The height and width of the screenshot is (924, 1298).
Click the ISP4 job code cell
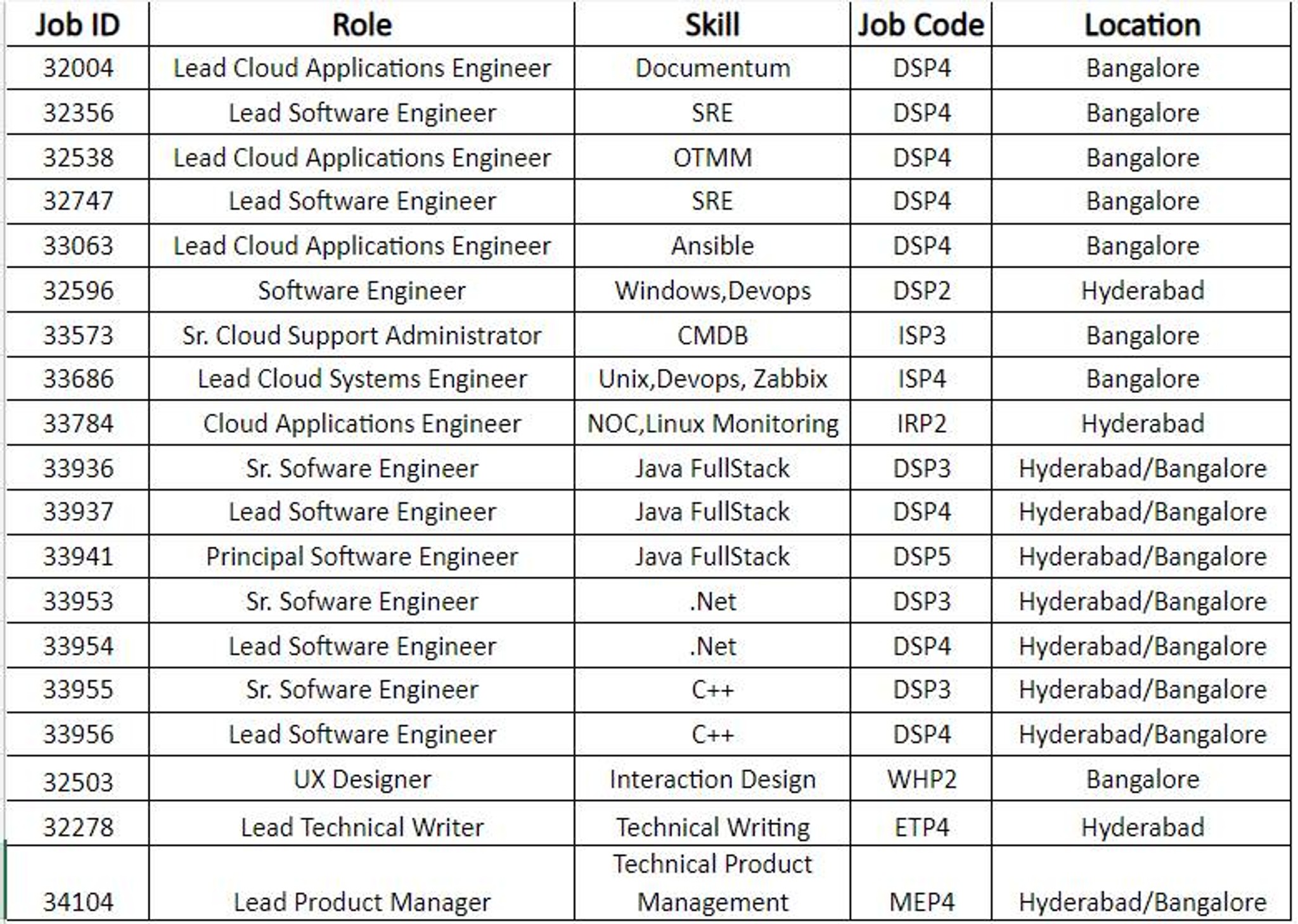(921, 379)
